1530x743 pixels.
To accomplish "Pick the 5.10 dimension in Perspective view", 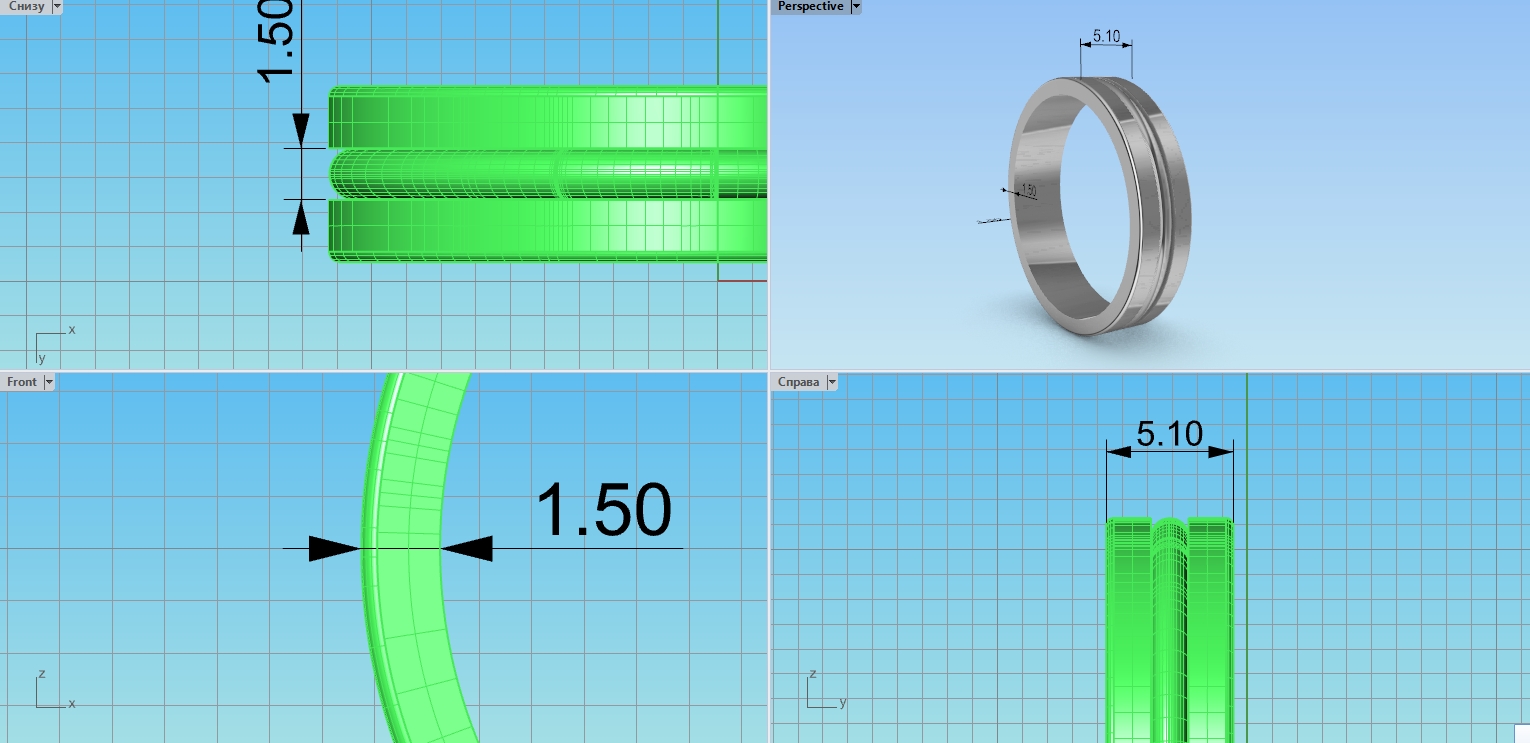I will tap(1106, 36).
